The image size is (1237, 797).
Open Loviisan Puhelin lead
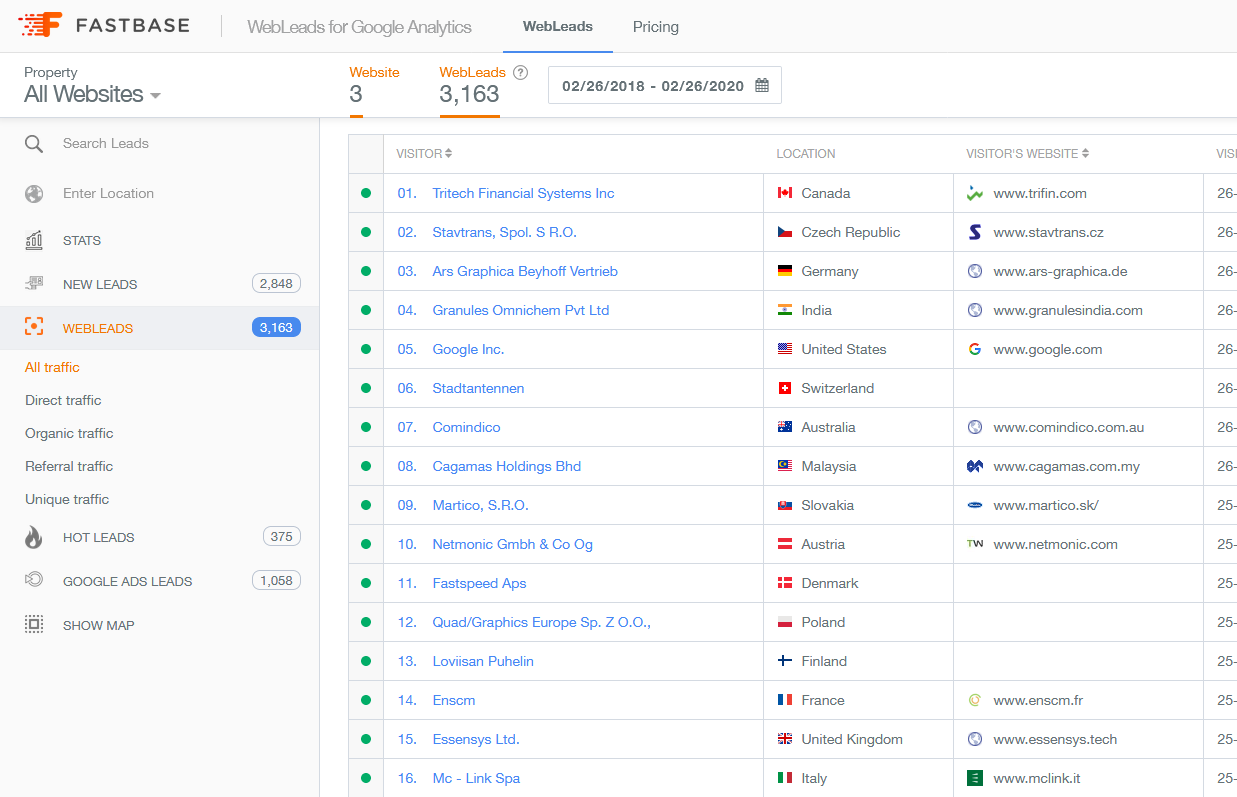click(483, 661)
